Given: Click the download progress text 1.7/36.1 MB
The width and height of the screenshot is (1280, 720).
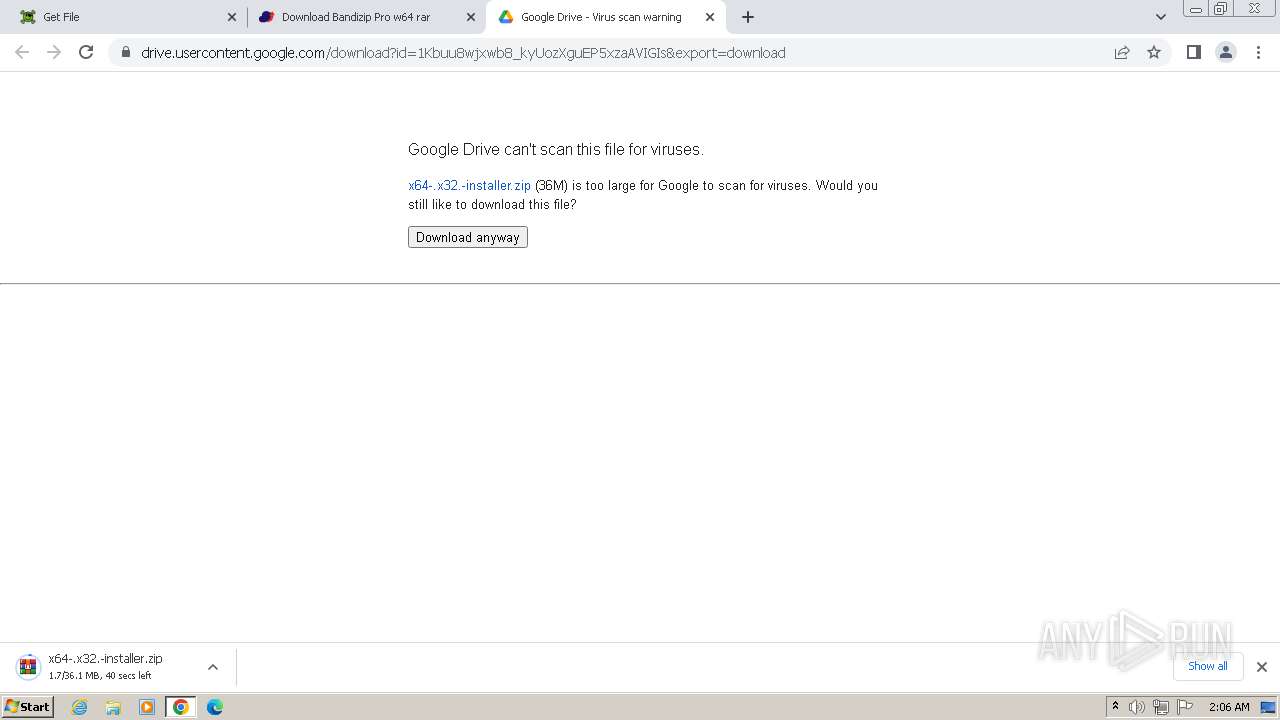Looking at the screenshot, I should pos(100,676).
